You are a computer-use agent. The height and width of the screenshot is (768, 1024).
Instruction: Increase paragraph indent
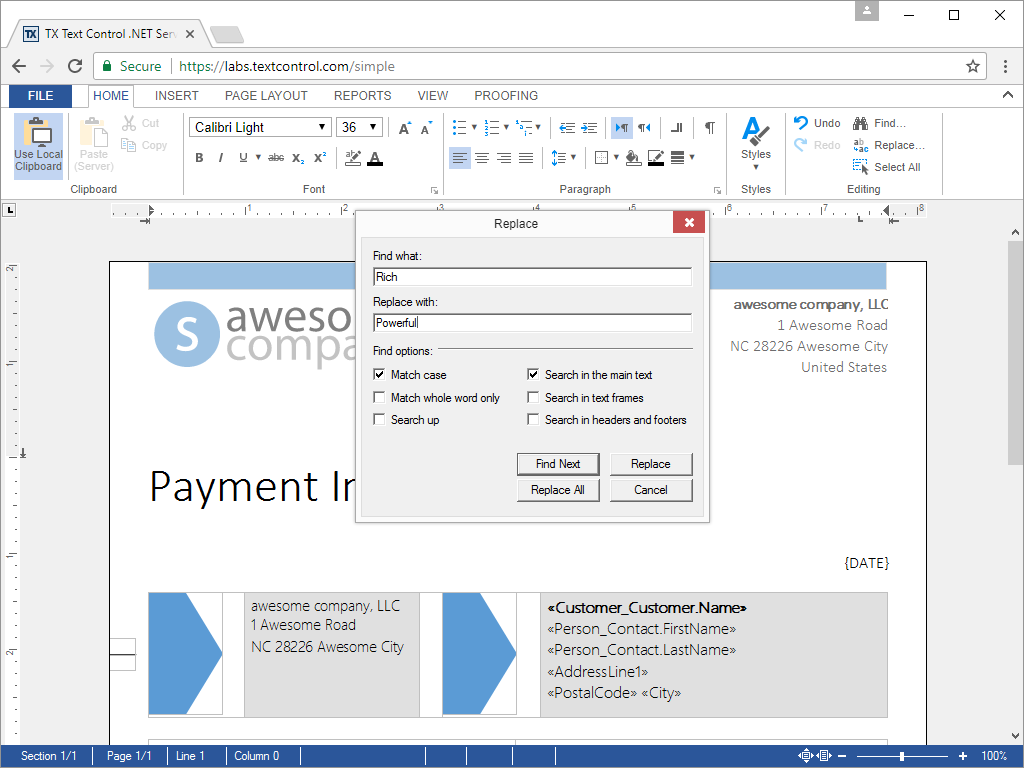tap(589, 127)
